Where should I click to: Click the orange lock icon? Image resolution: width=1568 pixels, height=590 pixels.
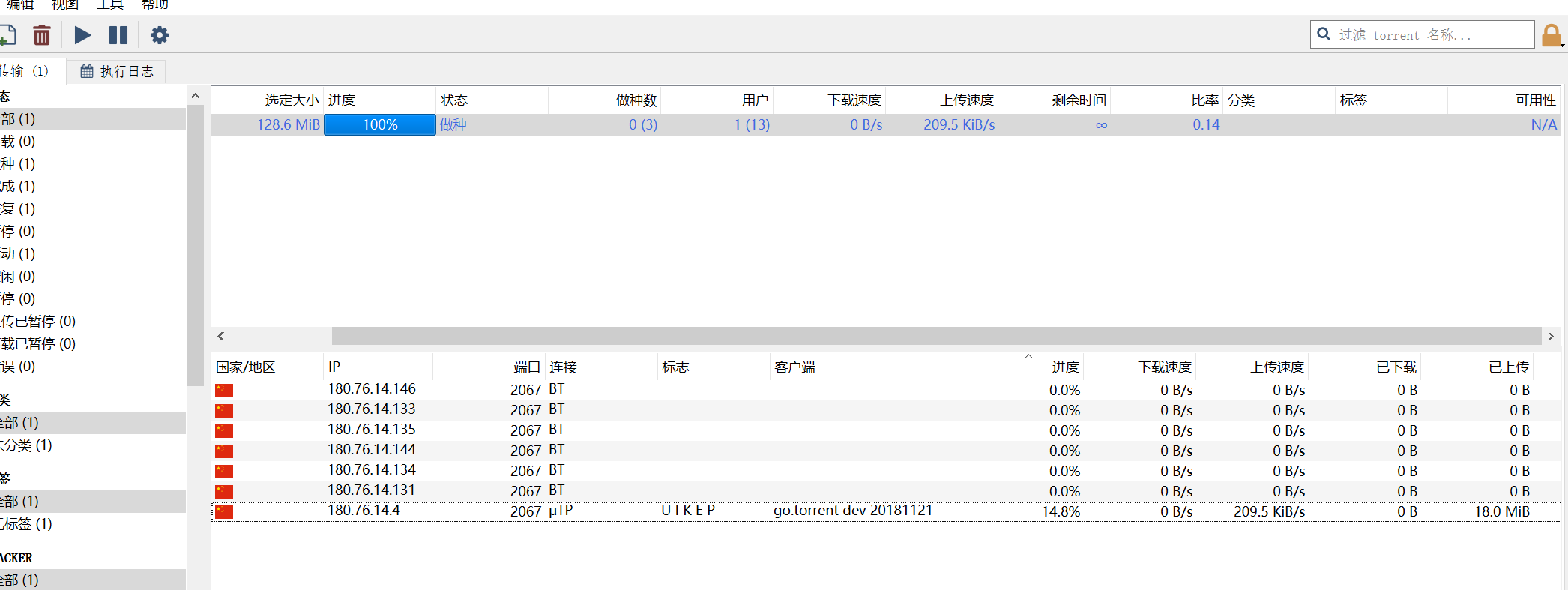pos(1551,35)
